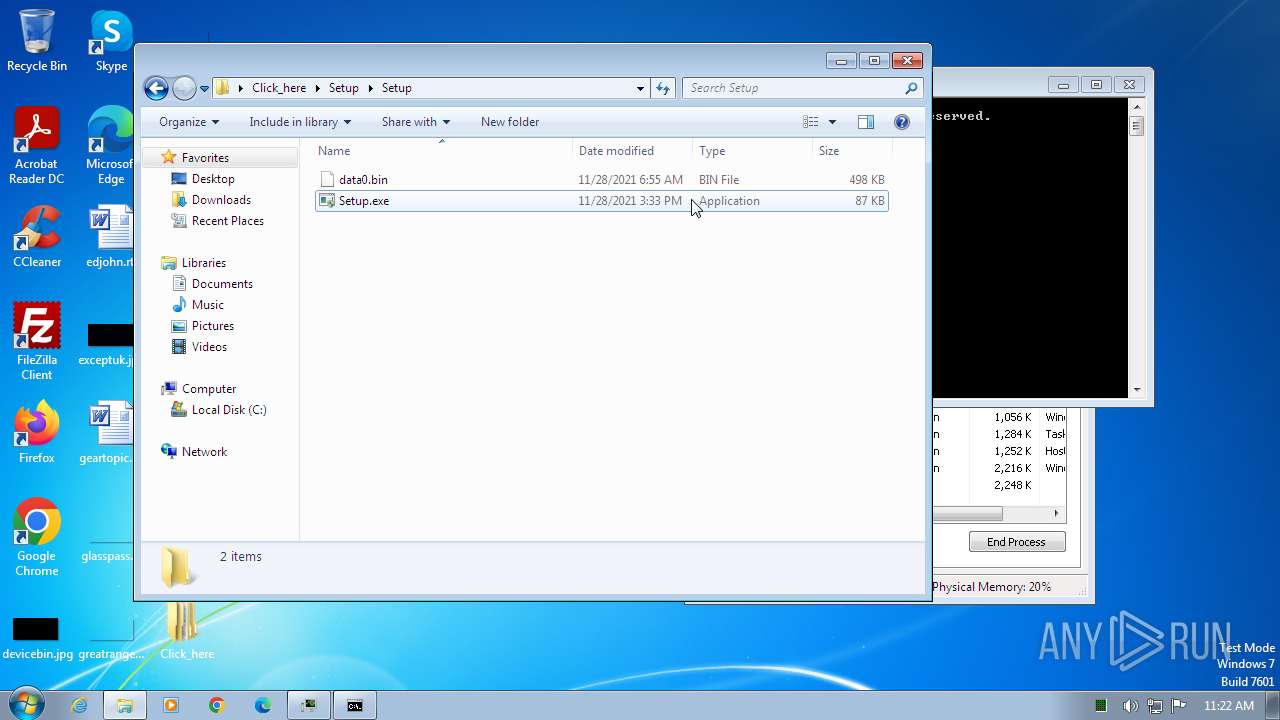
Task: Open Recent Places in Favorites
Action: coord(228,221)
